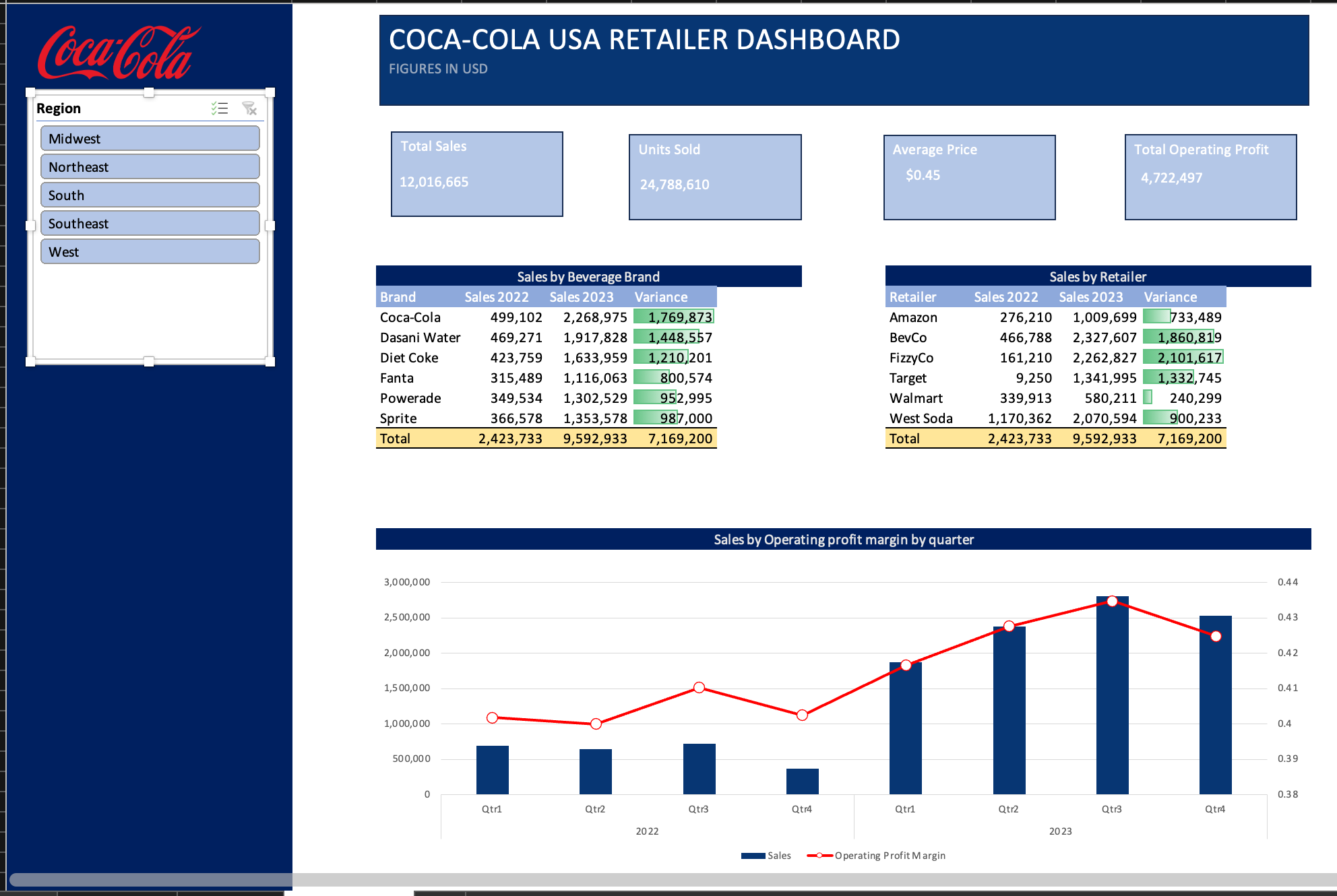Toggle the slicer Multi-Select icon
The height and width of the screenshot is (896, 1337).
pos(220,108)
